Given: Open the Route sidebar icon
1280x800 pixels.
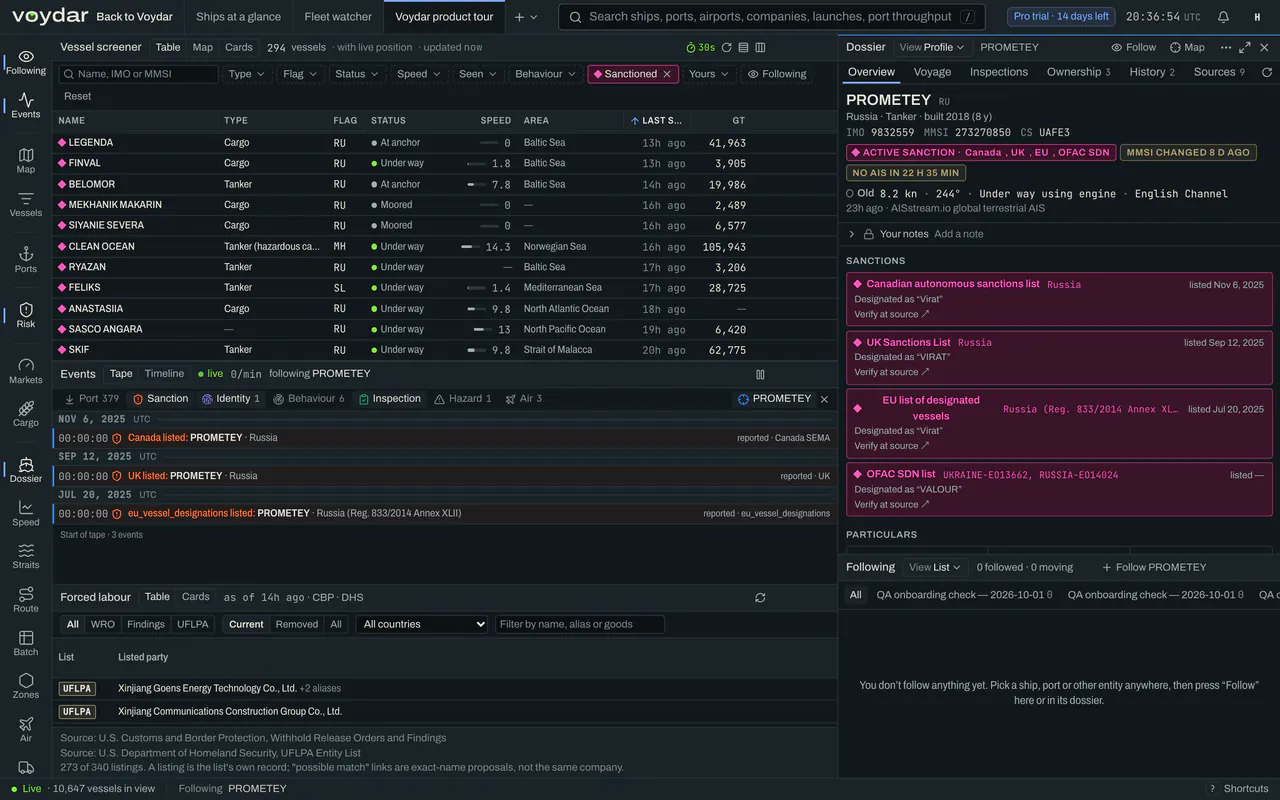Looking at the screenshot, I should [x=26, y=600].
